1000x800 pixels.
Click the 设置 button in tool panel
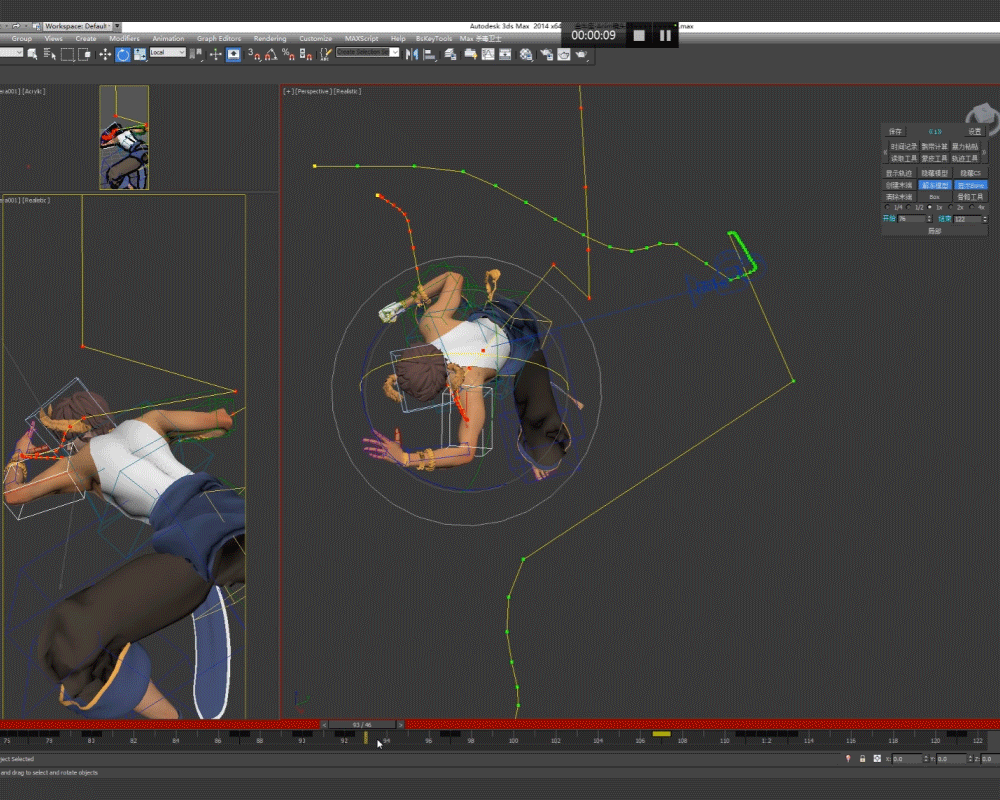point(974,131)
